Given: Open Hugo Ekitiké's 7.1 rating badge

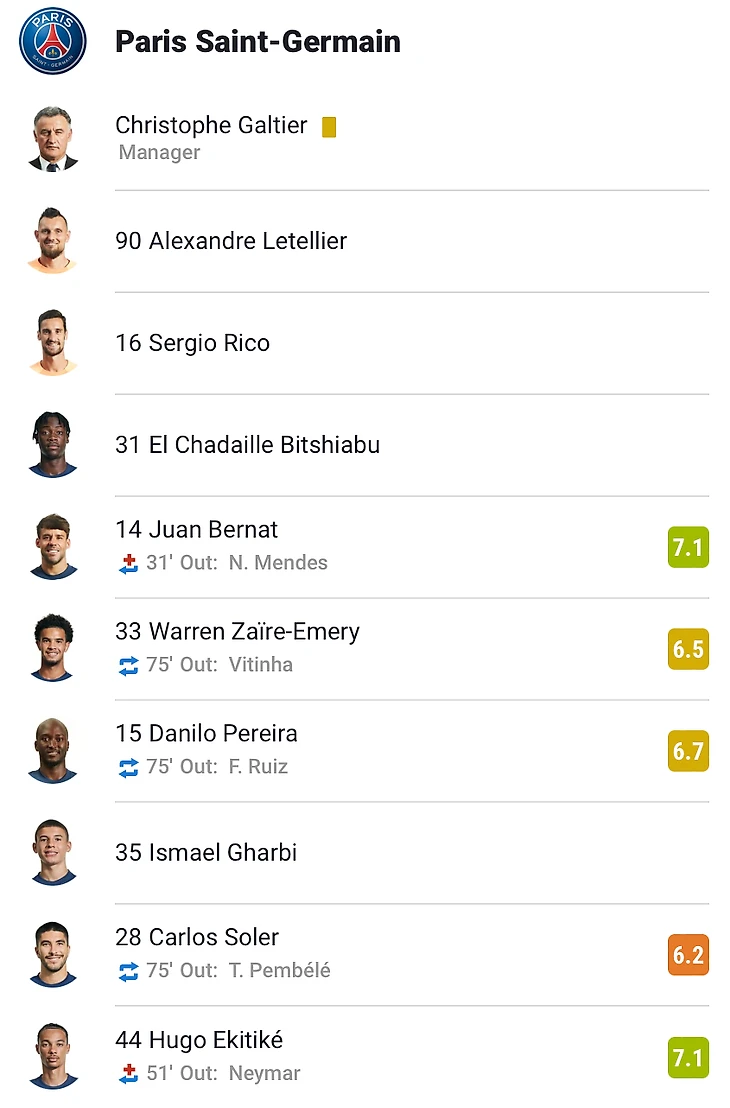Looking at the screenshot, I should [688, 1057].
